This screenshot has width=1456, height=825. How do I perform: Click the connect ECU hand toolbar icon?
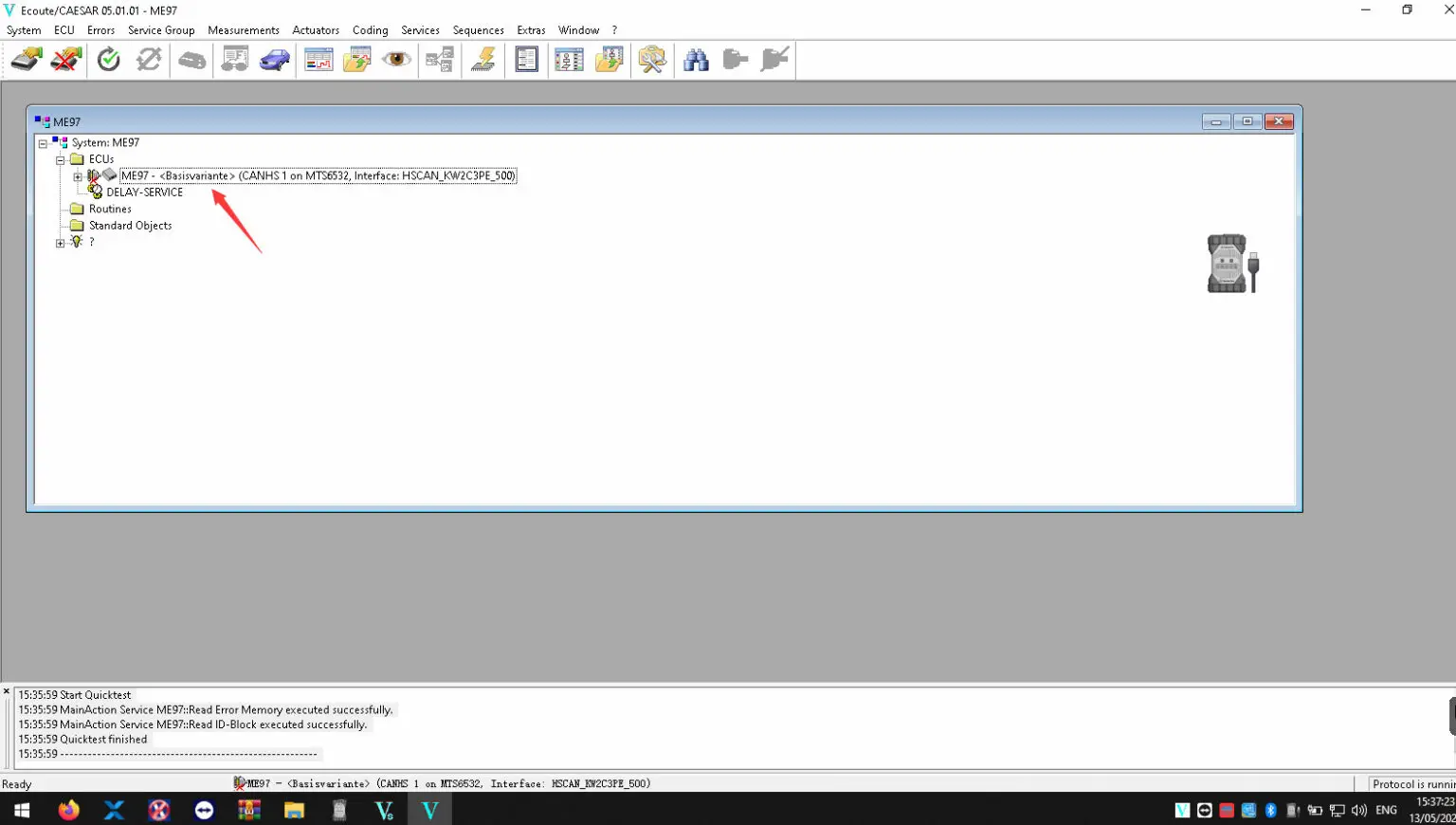[x=27, y=60]
